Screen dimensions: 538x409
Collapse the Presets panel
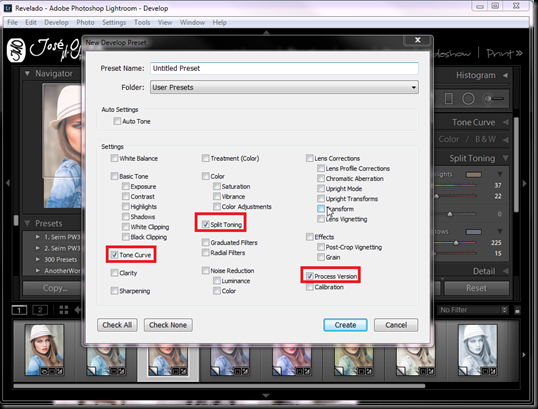(x=27, y=223)
